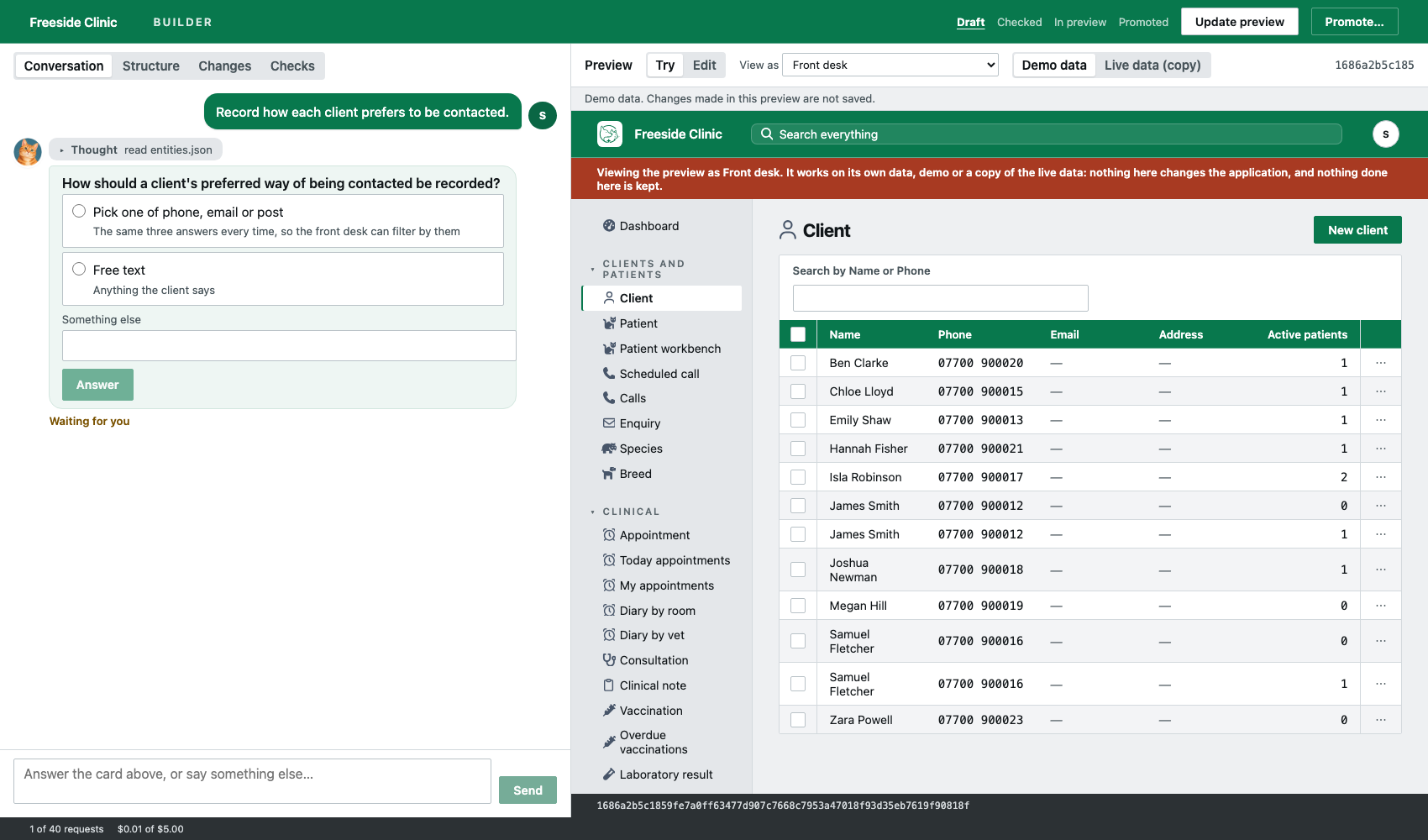1428x840 pixels.
Task: Click the Scheduled call phone icon
Action: click(609, 373)
